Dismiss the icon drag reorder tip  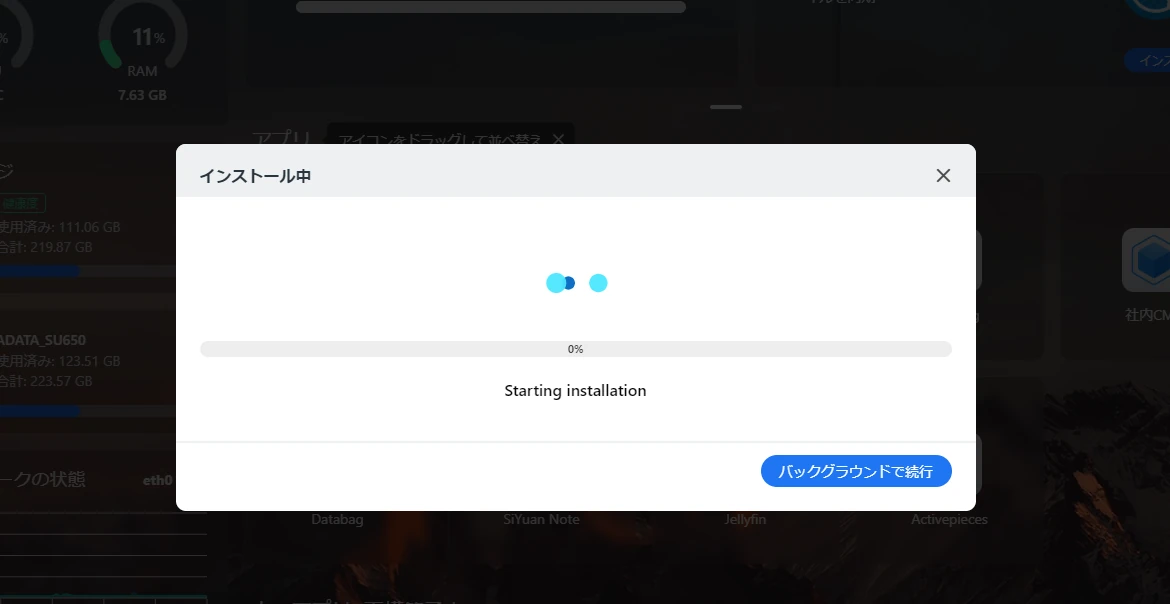(558, 139)
